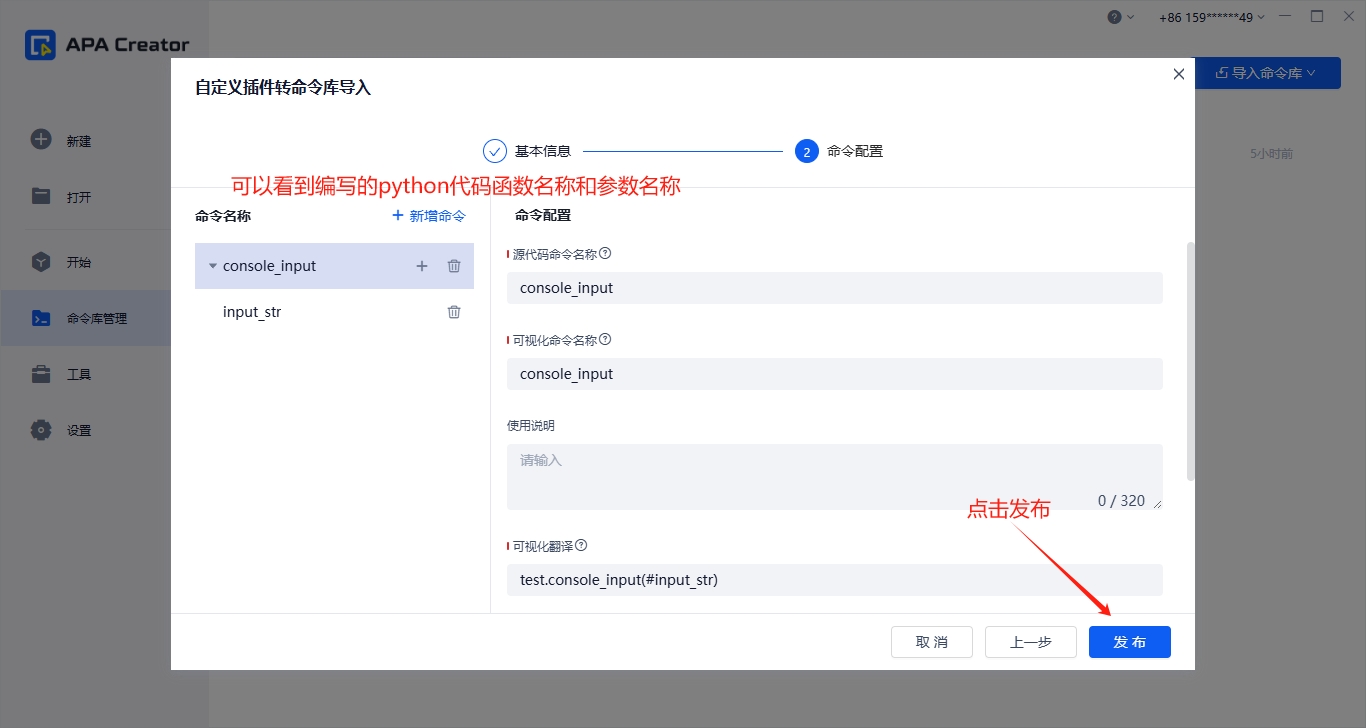This screenshot has height=728, width=1366.
Task: Open the account phone number dropdown
Action: coord(1212,17)
